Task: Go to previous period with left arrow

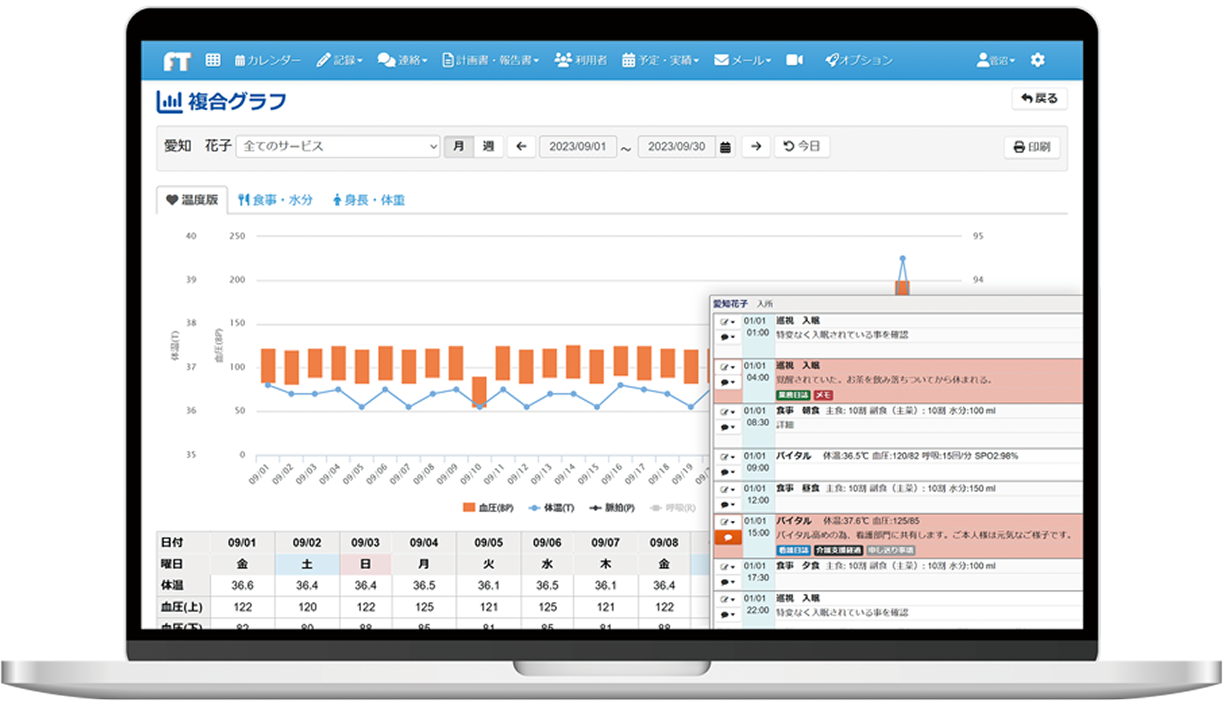Action: point(520,147)
